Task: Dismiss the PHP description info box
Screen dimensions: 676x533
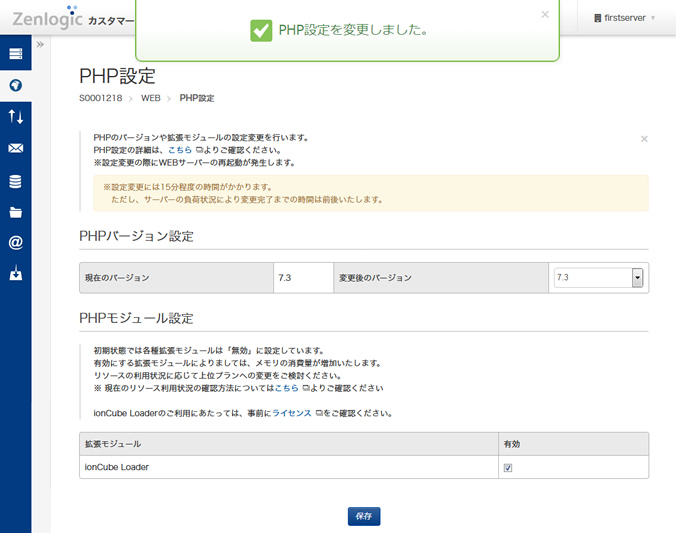Action: pyautogui.click(x=644, y=139)
